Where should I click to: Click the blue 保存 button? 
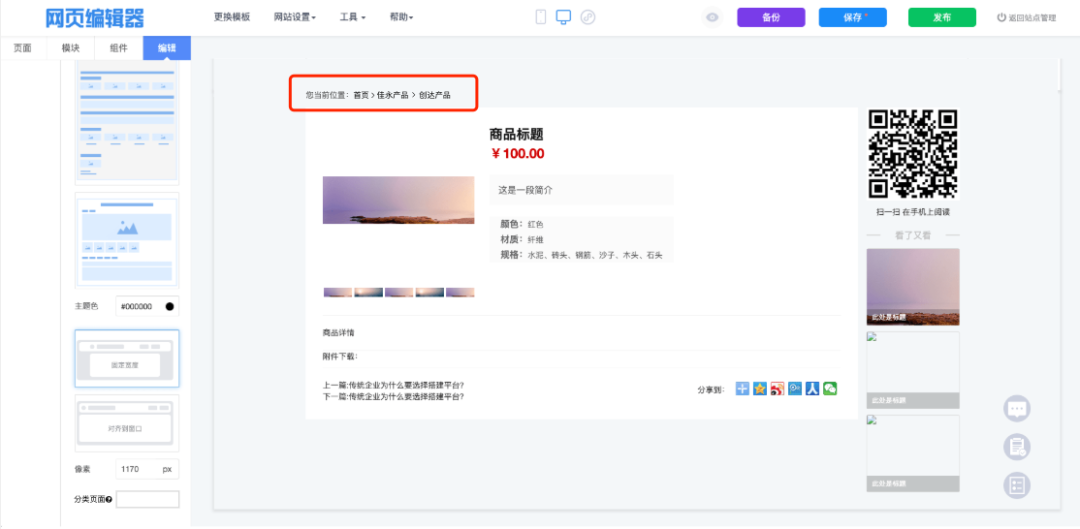852,17
